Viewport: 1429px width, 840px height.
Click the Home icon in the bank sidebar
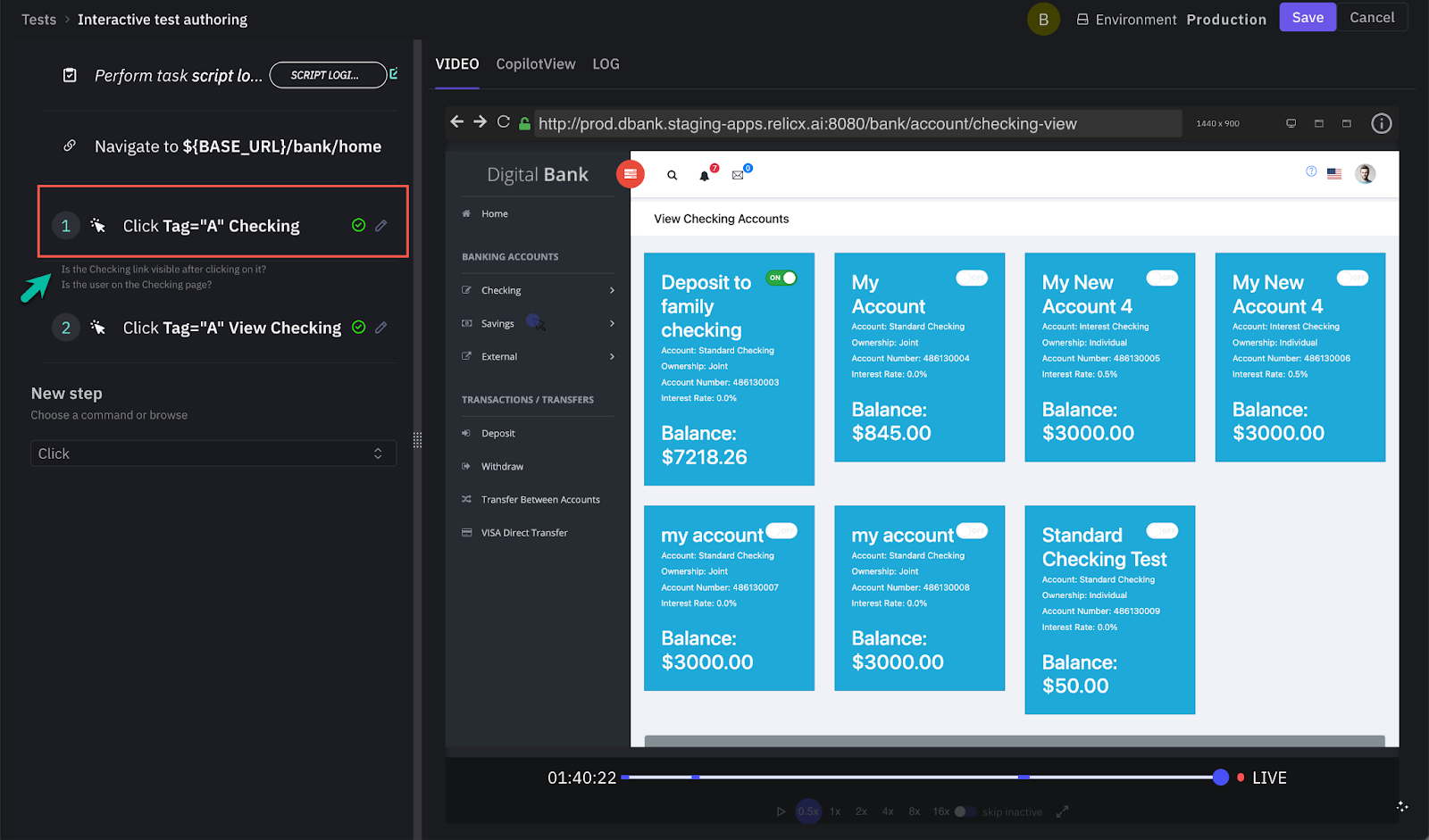(x=464, y=213)
